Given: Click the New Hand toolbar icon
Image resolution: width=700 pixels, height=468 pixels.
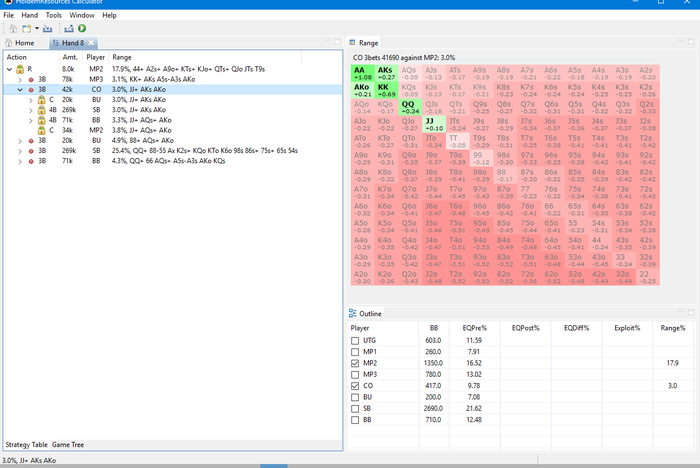Looking at the screenshot, I should pos(27,29).
